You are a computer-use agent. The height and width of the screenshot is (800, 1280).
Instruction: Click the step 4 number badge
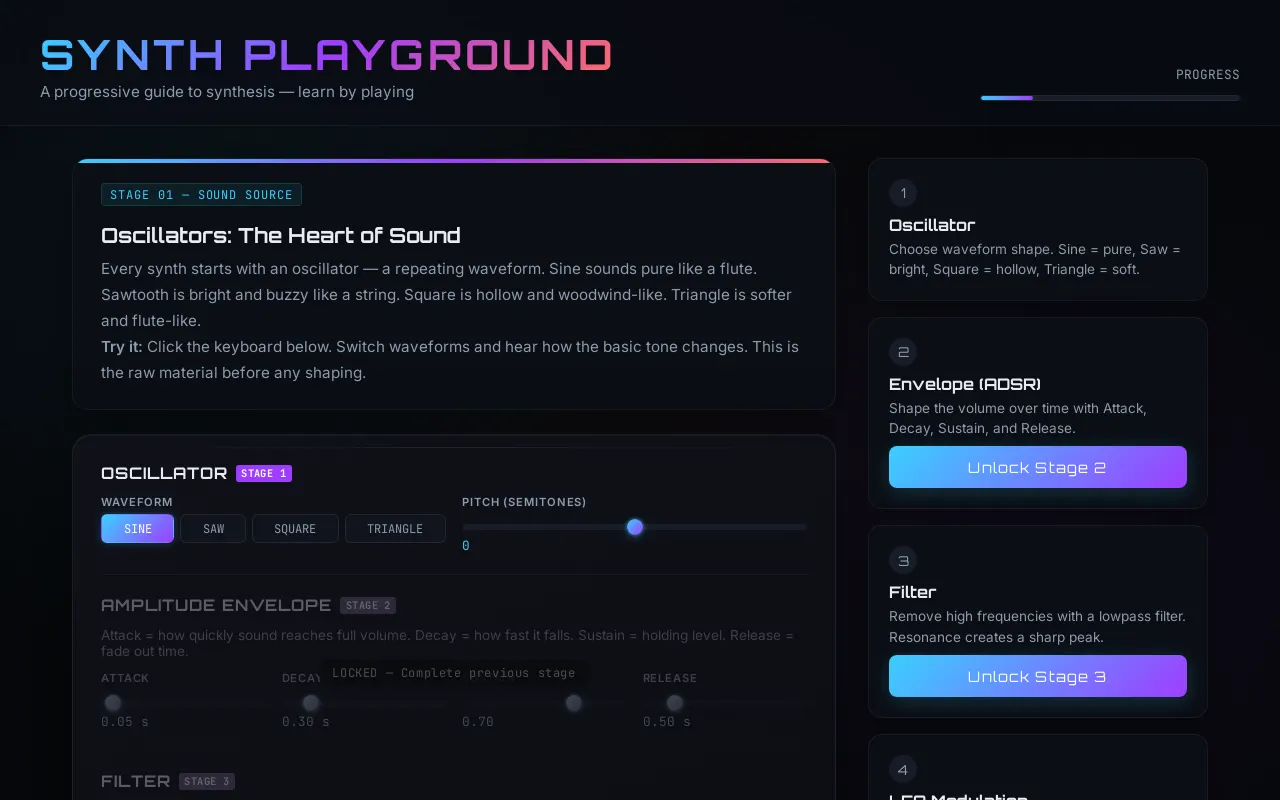[x=903, y=769]
